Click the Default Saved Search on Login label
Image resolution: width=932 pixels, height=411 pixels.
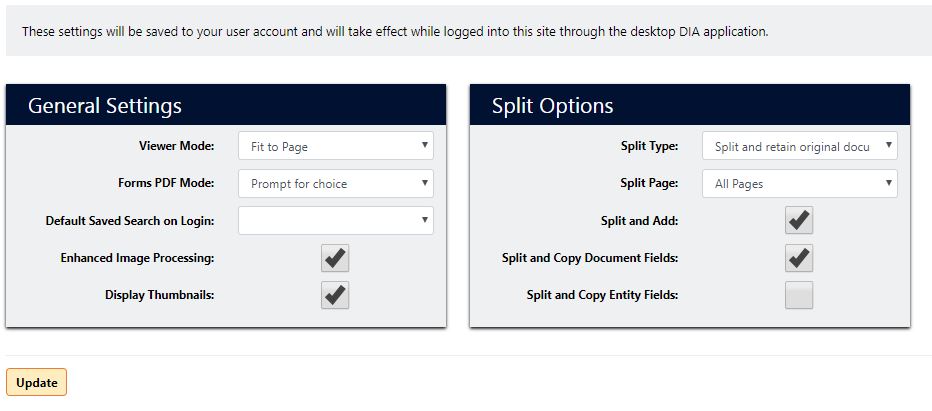click(x=130, y=221)
